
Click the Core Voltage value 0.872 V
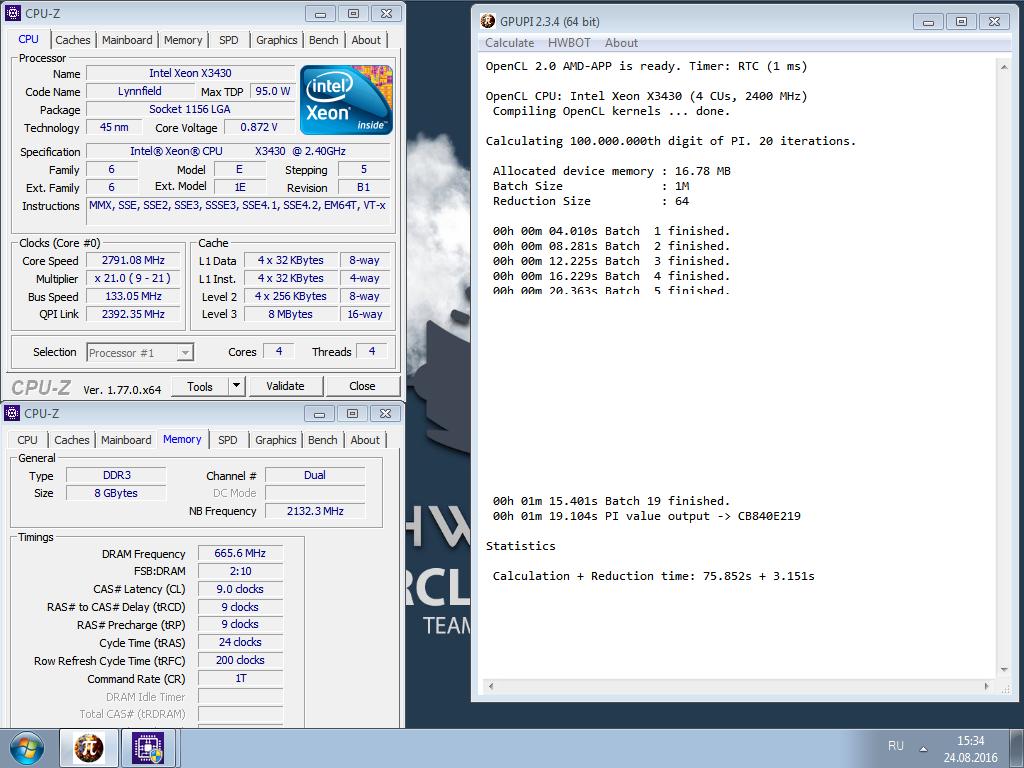[x=259, y=127]
